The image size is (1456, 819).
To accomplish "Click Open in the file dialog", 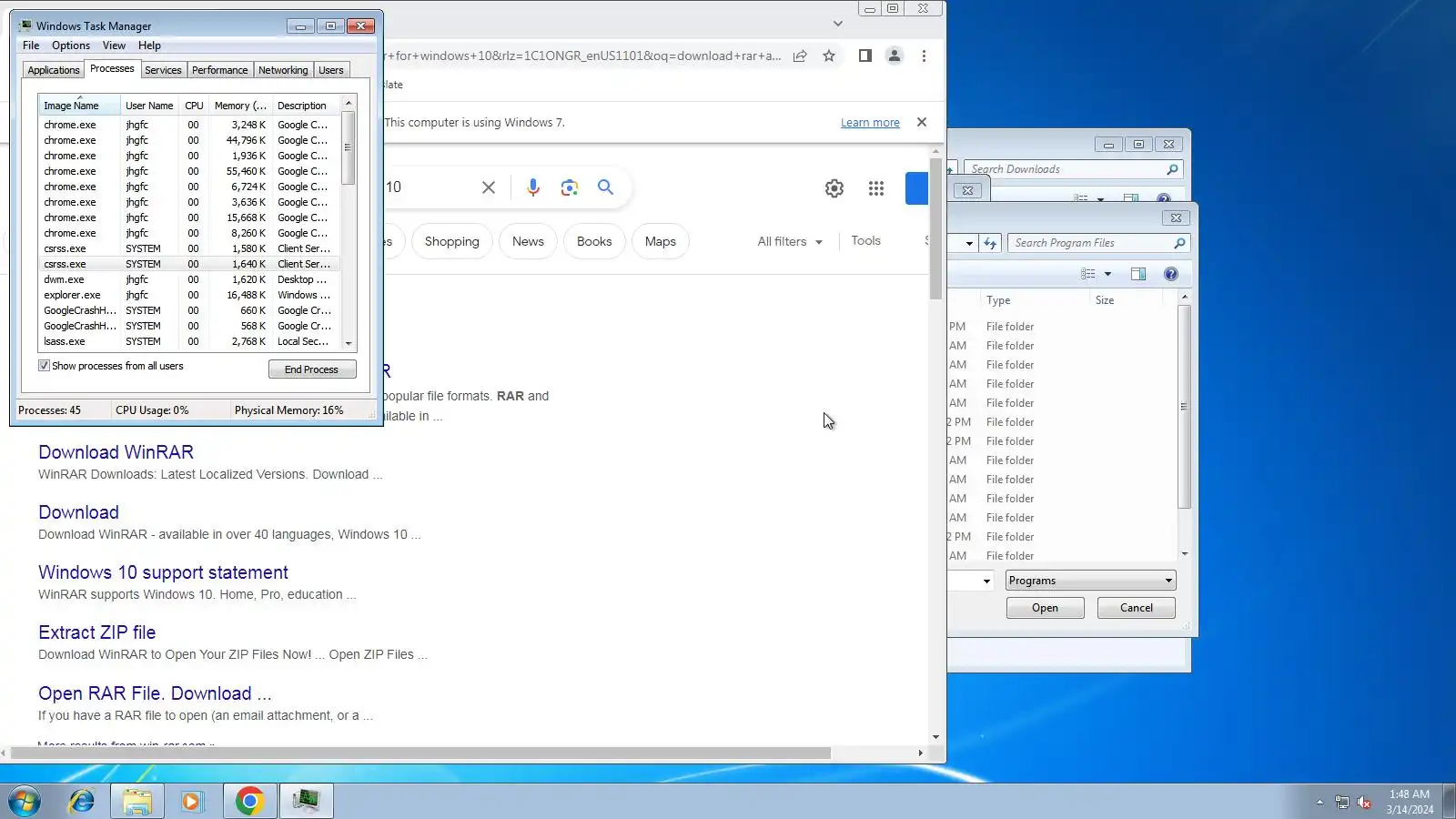I will tap(1045, 608).
